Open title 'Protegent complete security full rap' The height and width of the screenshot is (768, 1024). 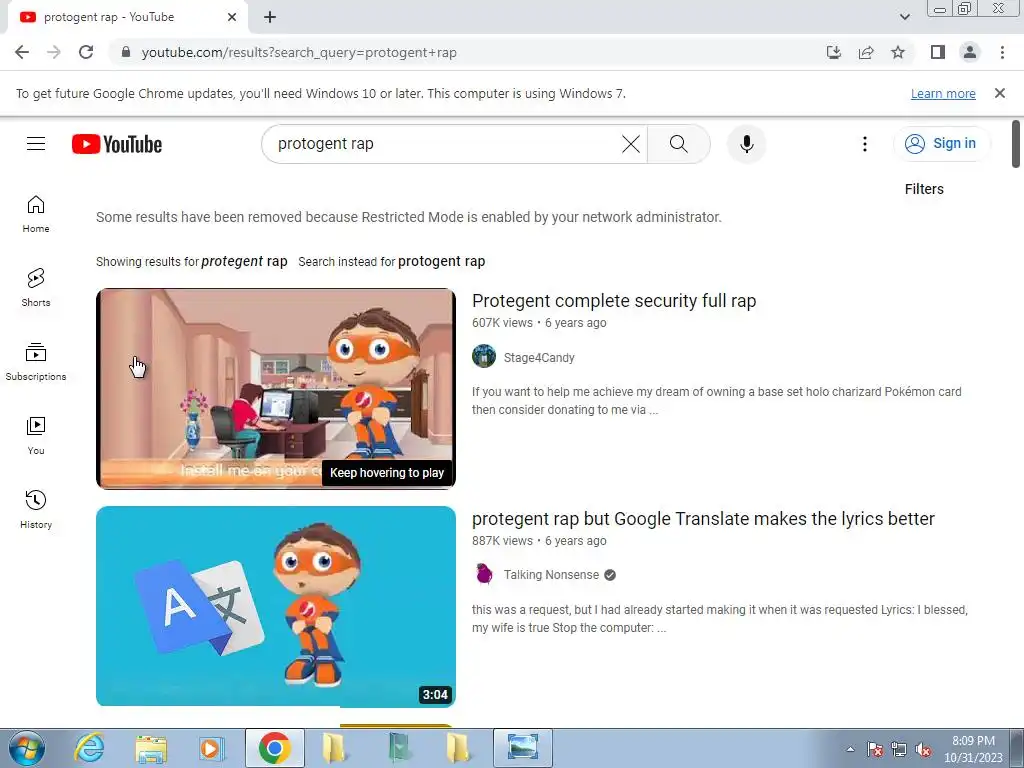[x=614, y=300]
